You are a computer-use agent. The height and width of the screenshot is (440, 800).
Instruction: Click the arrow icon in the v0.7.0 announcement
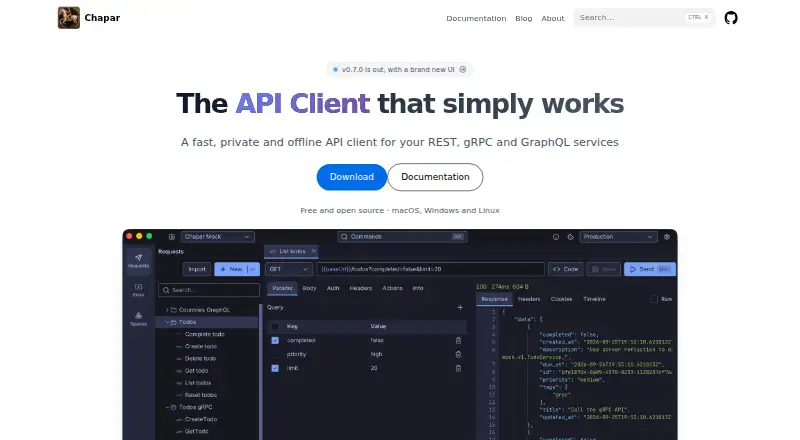pos(463,69)
